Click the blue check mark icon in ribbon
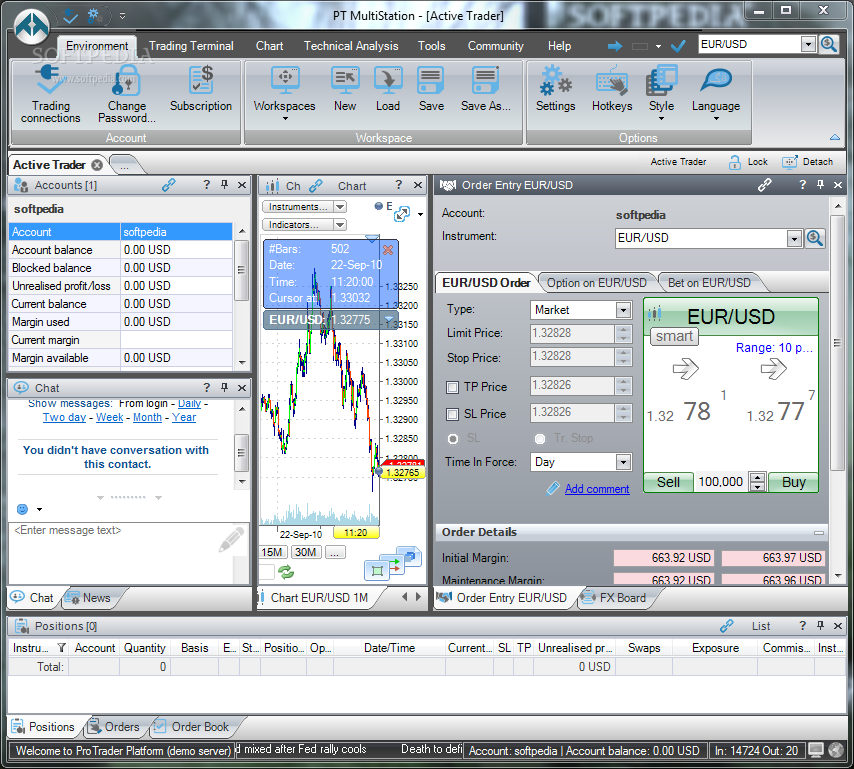This screenshot has height=769, width=854. (x=678, y=46)
